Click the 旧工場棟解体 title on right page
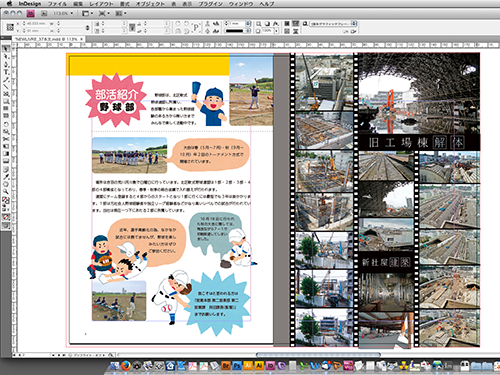 416,143
